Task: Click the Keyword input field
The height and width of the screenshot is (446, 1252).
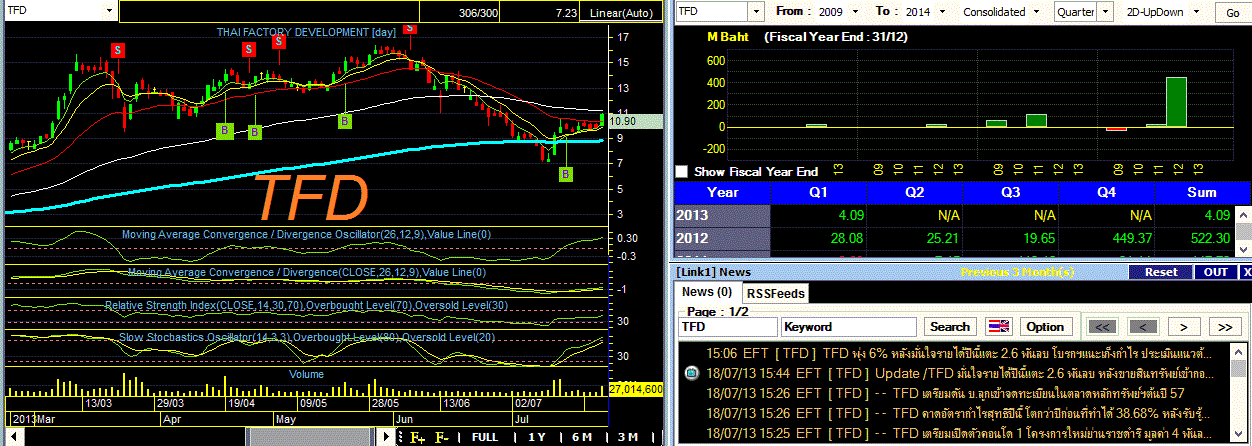Action: coord(849,327)
